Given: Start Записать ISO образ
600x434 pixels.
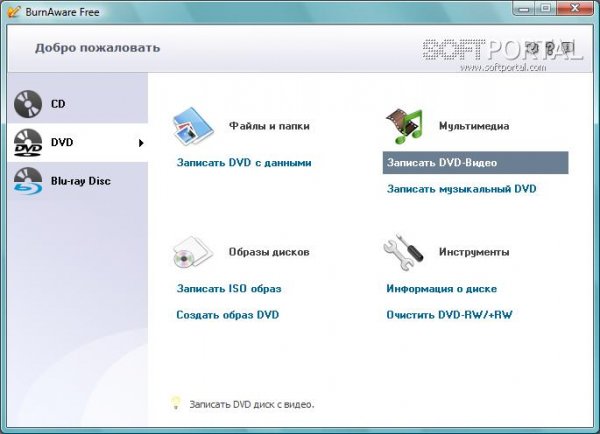Looking at the screenshot, I should click(x=229, y=289).
